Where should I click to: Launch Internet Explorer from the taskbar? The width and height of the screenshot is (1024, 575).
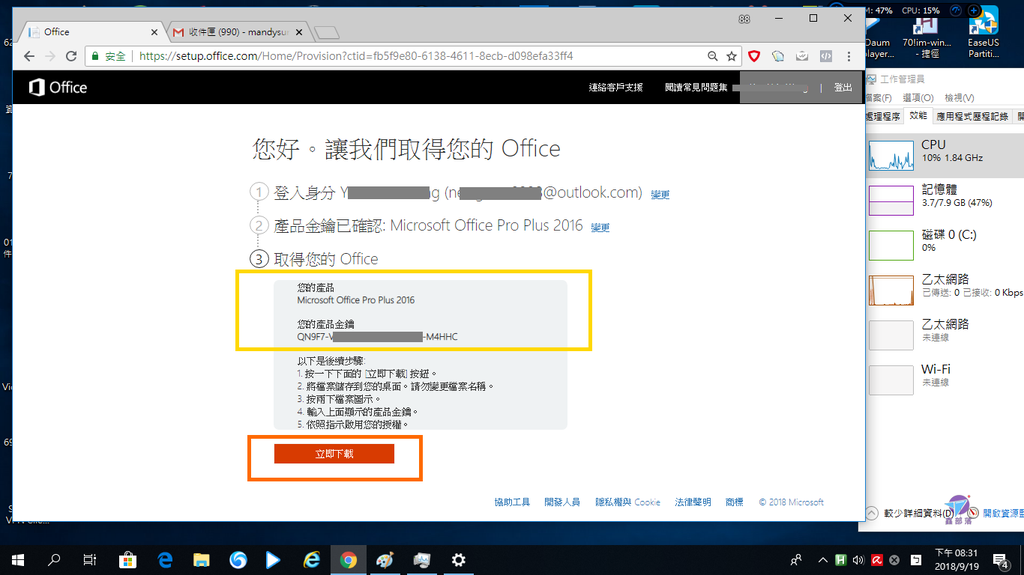[312, 560]
